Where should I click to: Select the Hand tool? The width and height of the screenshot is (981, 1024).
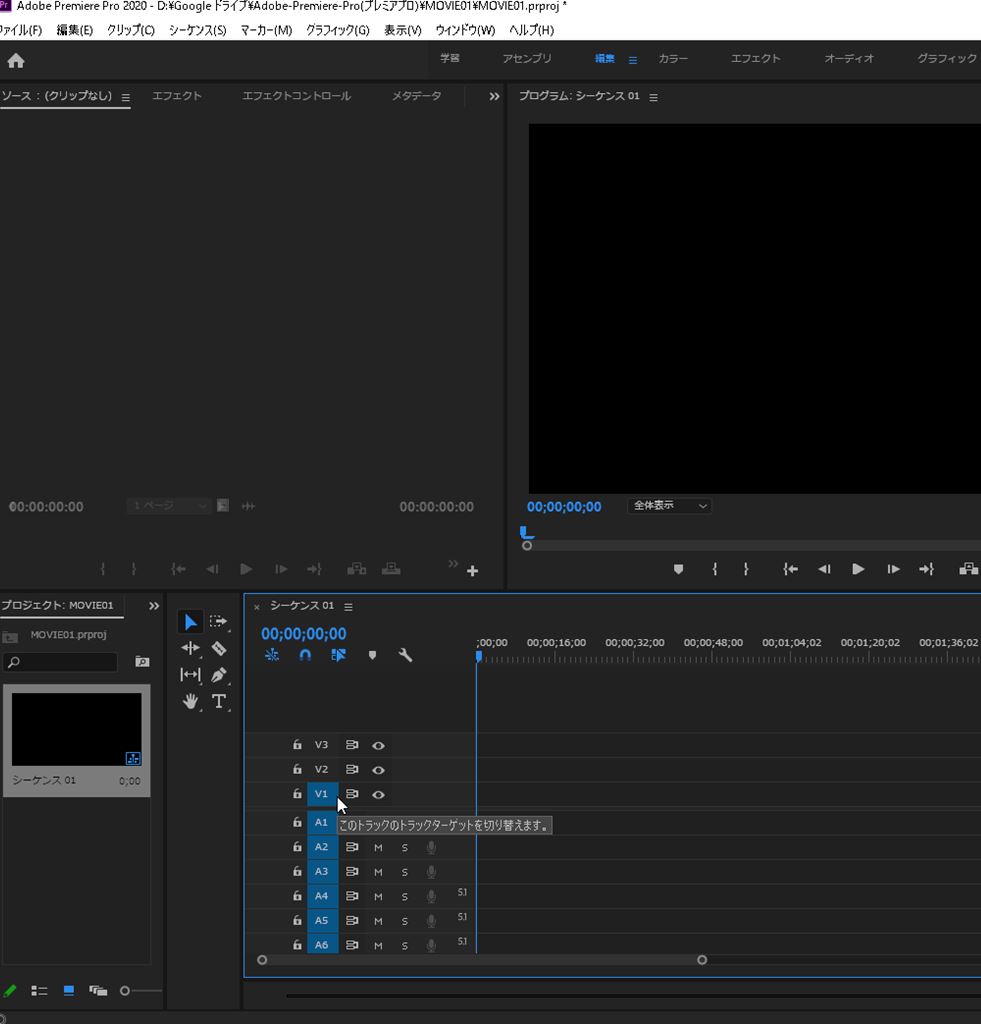click(x=190, y=701)
